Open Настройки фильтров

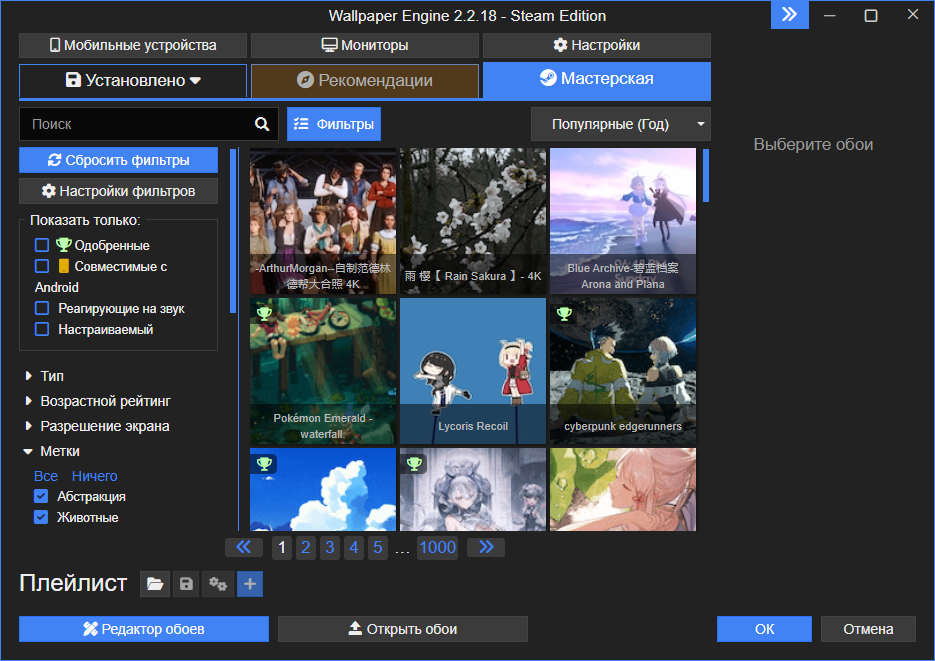[x=119, y=191]
